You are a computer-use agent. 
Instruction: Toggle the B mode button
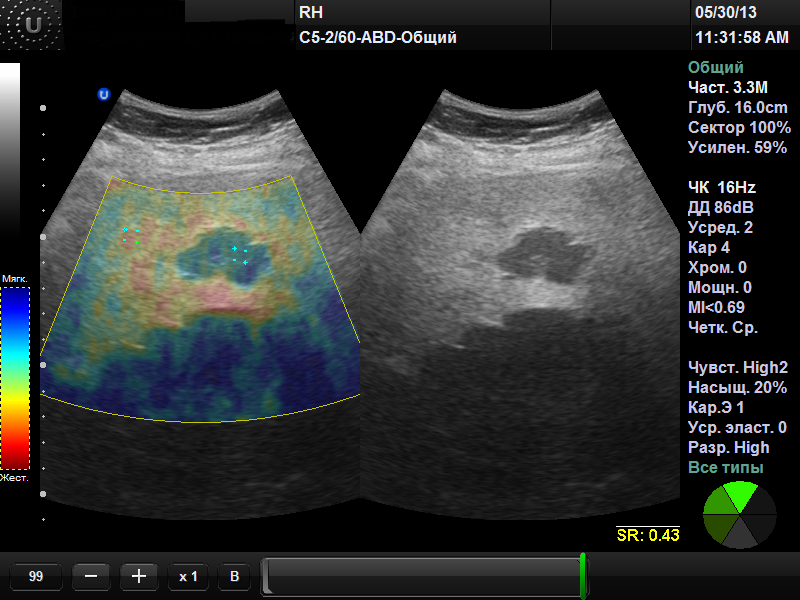pyautogui.click(x=234, y=576)
